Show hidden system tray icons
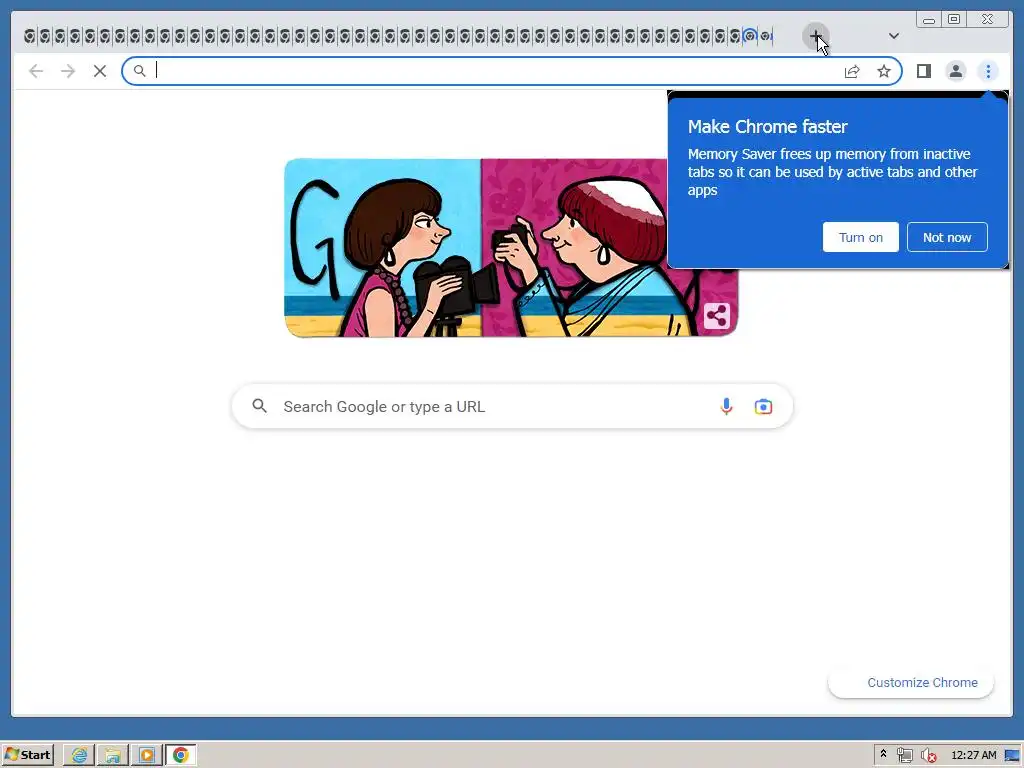 pyautogui.click(x=884, y=754)
